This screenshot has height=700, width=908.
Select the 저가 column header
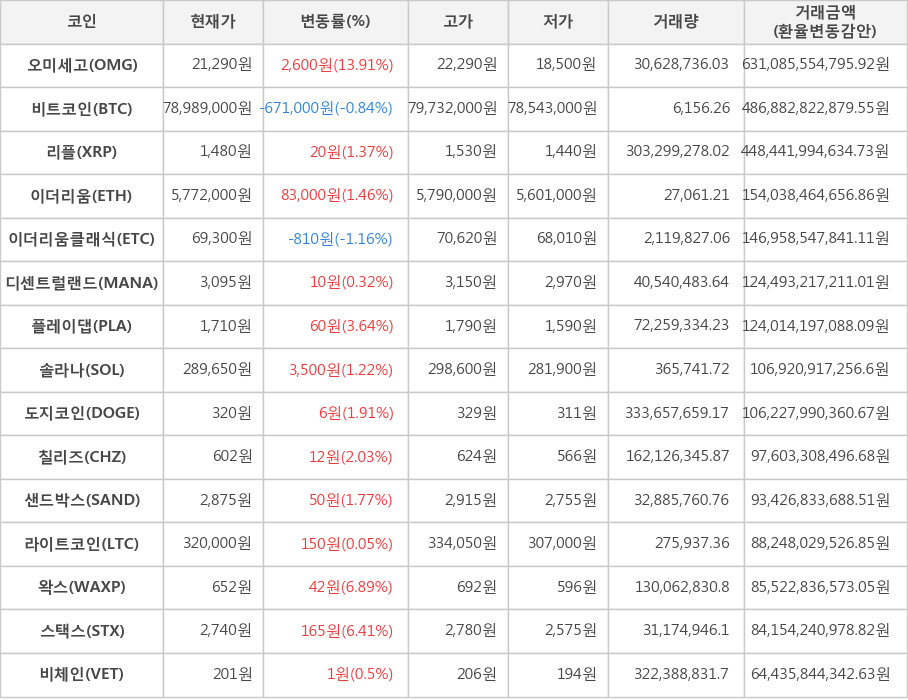click(558, 22)
